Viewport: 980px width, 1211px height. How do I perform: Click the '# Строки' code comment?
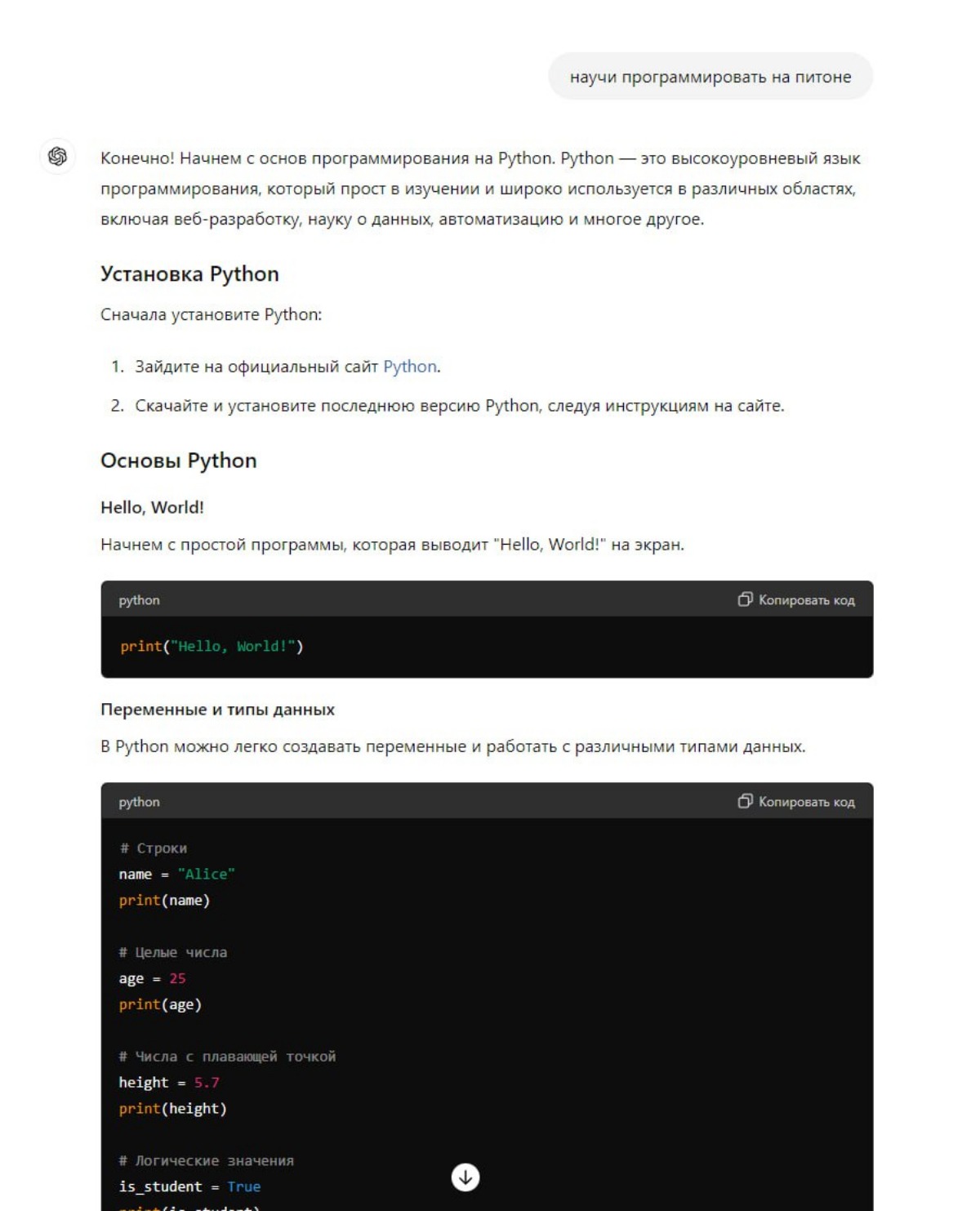(x=153, y=848)
